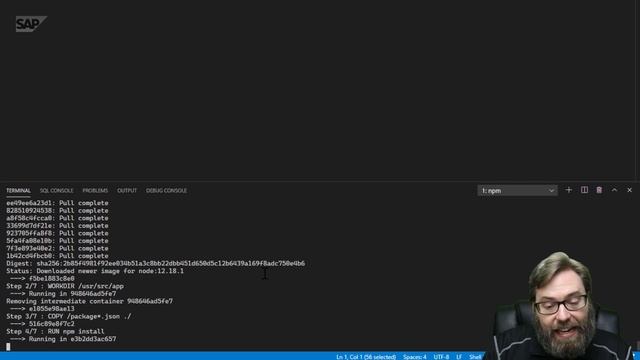Click the terminal cursor prompt line

pos(8,347)
